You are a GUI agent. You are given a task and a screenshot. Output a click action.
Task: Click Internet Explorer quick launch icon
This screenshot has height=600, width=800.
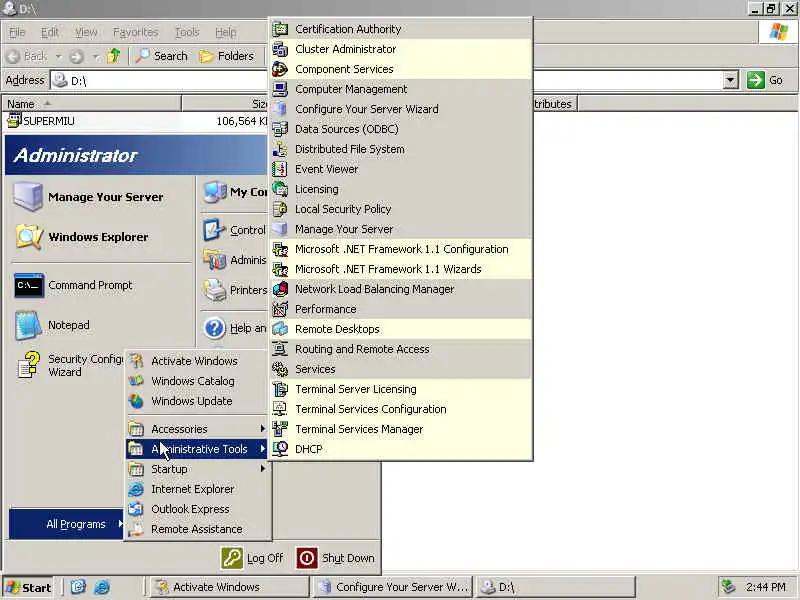point(102,587)
